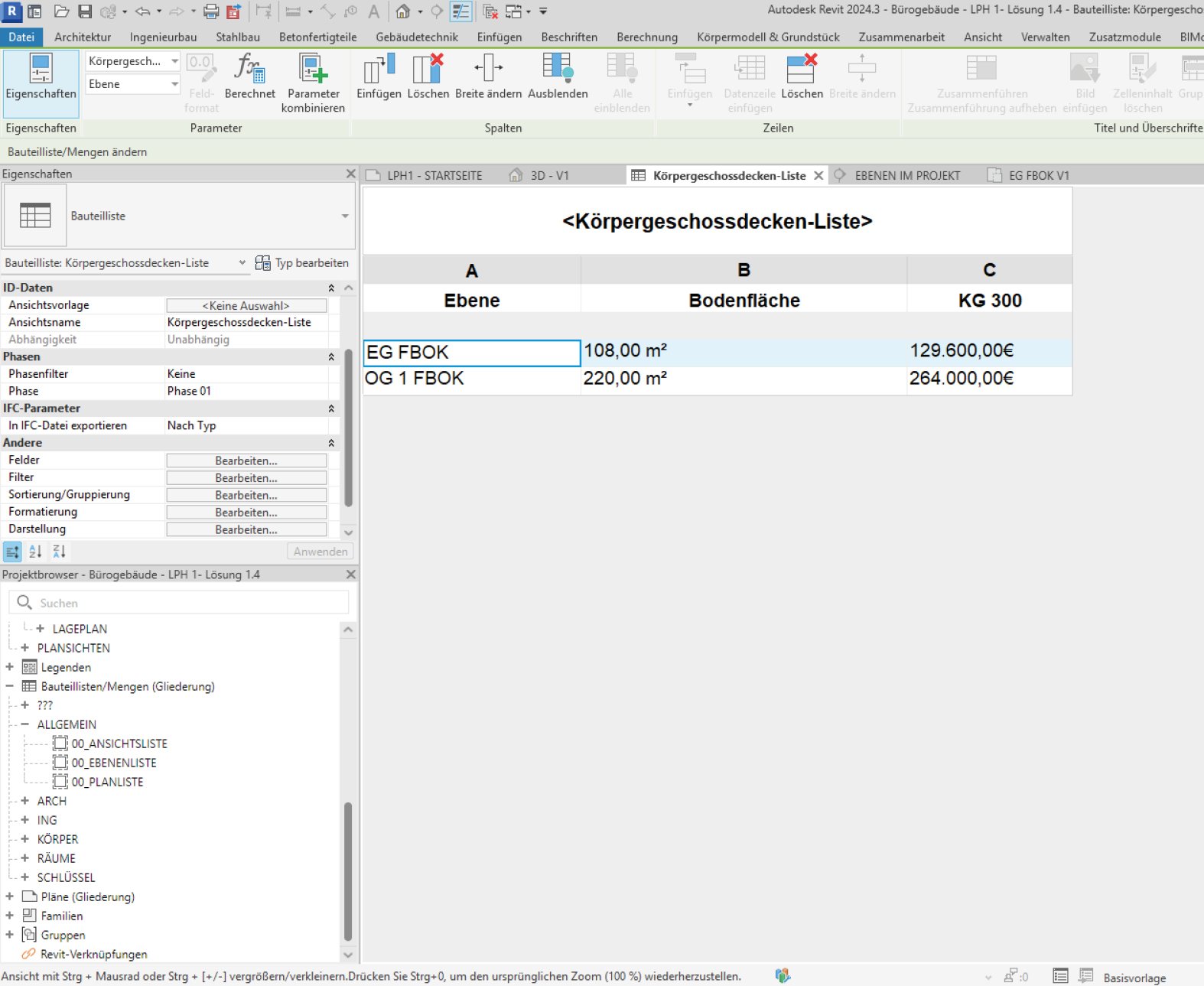This screenshot has width=1204, height=986.
Task: Select the EG FBOK schedule cell
Action: click(x=472, y=353)
